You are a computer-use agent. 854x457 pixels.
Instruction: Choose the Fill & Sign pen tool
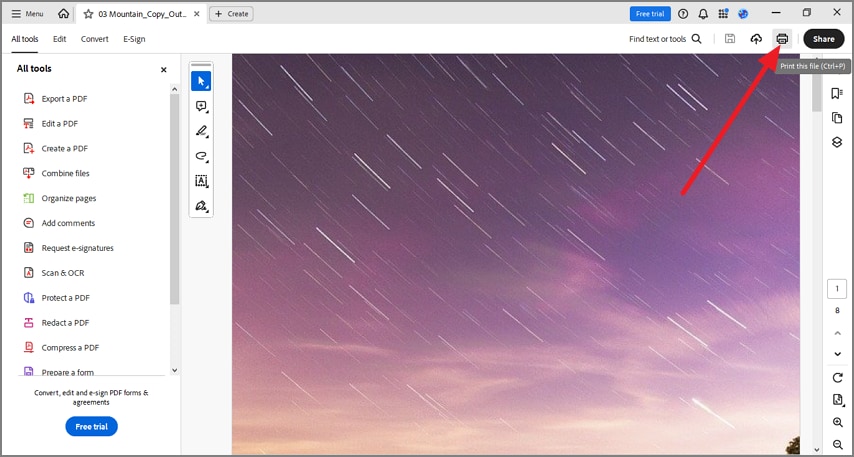[x=201, y=206]
